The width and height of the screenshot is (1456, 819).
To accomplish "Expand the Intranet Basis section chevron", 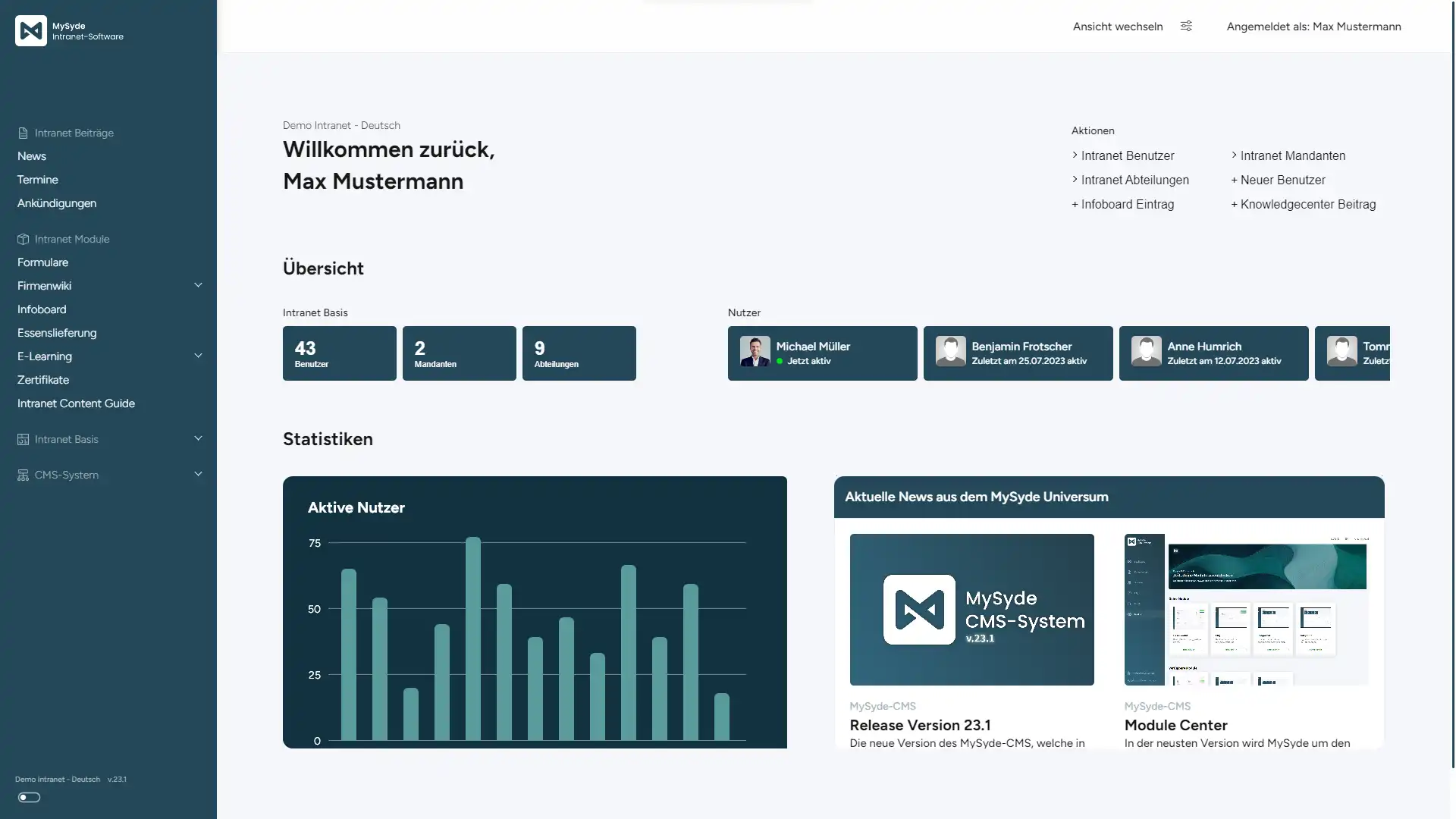I will (x=198, y=438).
